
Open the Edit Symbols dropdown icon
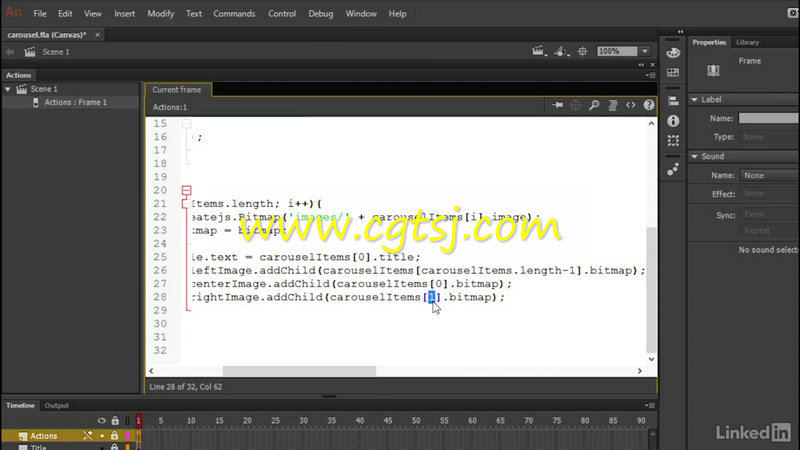(561, 51)
